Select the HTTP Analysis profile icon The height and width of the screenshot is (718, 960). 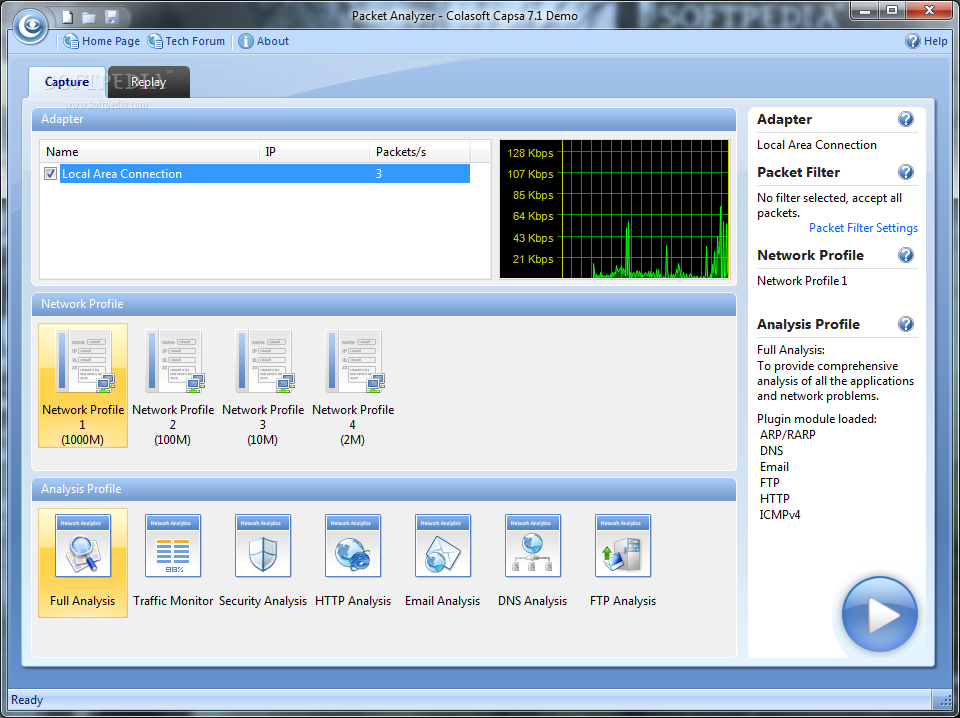pyautogui.click(x=352, y=545)
